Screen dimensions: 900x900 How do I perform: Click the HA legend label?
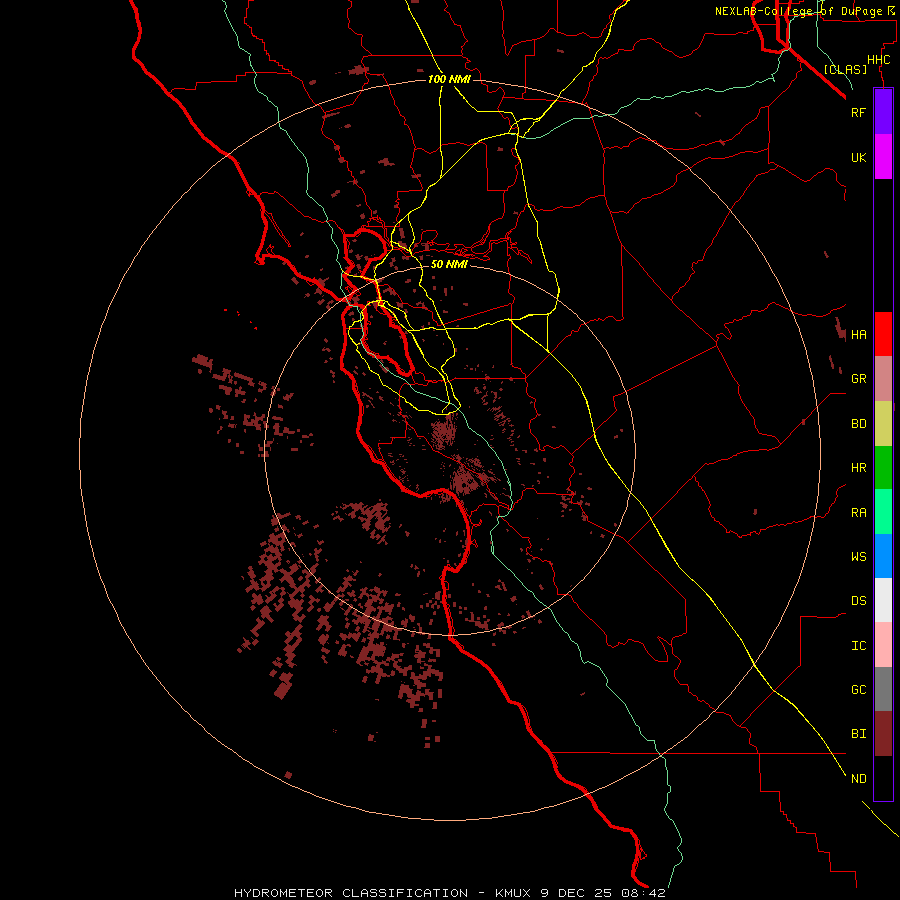point(858,335)
